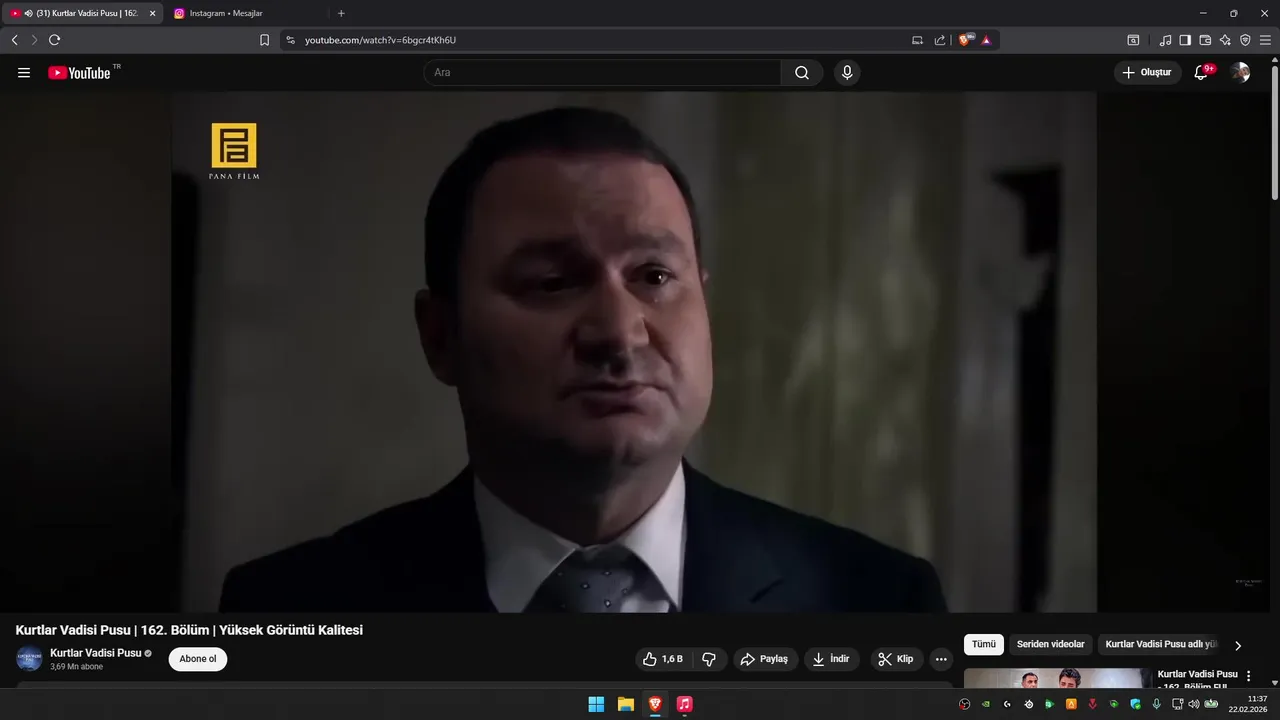This screenshot has width=1280, height=720.
Task: Select Kurtlar Vadisi Pusu adlı filter chip
Action: [1161, 645]
